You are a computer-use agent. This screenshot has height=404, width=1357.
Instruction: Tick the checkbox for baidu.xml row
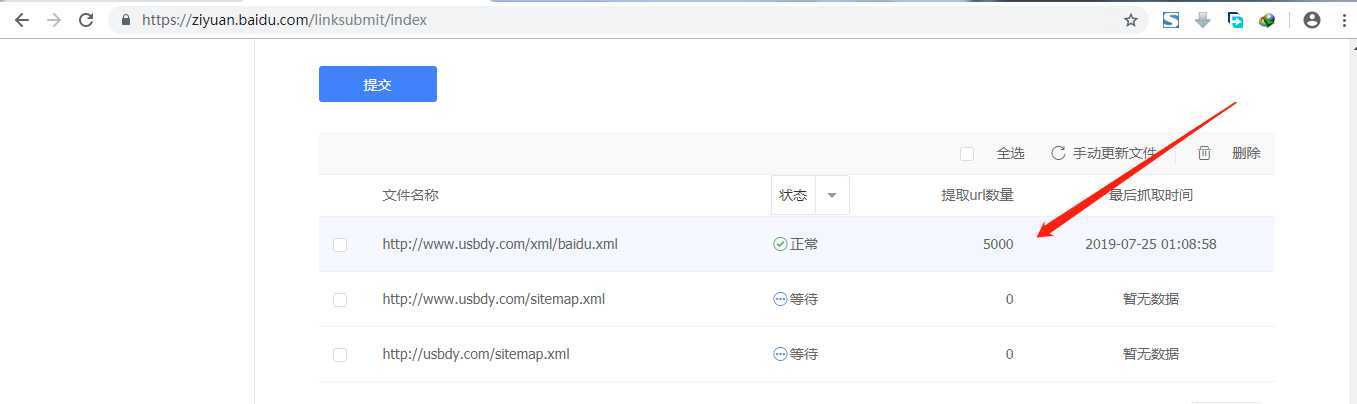[340, 245]
